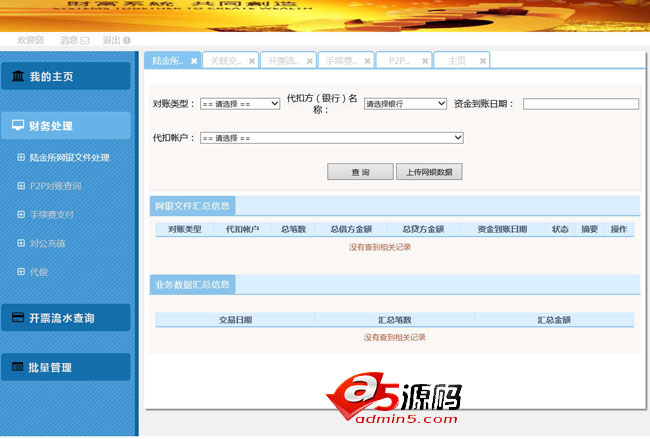Click the 资金到账日期 column header
Viewport: 650px width, 439px height.
pos(502,229)
